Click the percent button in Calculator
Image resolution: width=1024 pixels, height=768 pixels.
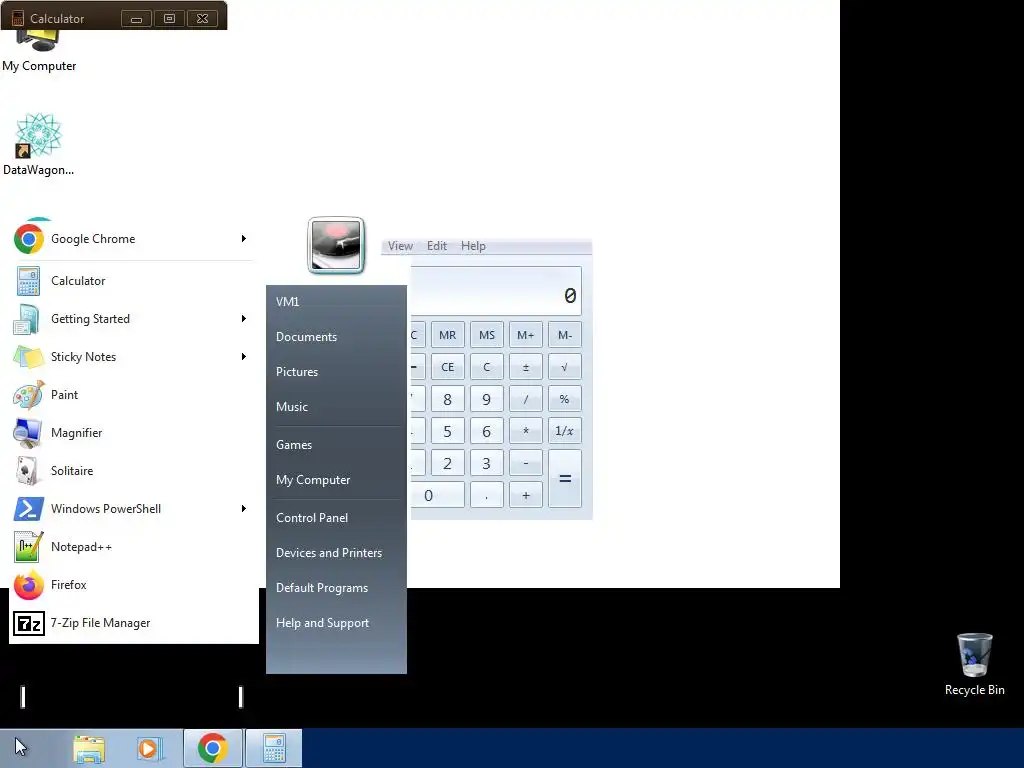[565, 399]
